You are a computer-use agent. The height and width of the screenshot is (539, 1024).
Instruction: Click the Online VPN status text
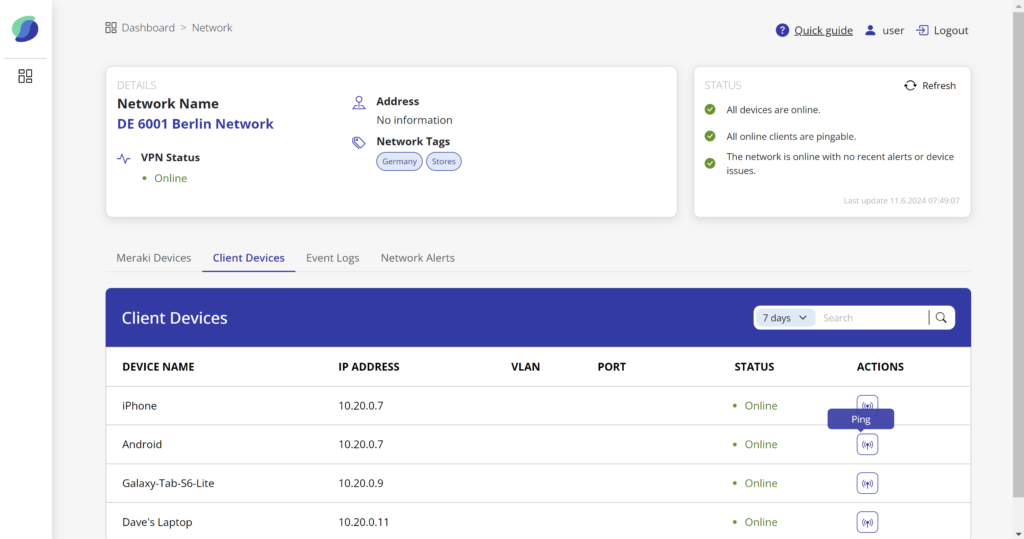pyautogui.click(x=170, y=178)
